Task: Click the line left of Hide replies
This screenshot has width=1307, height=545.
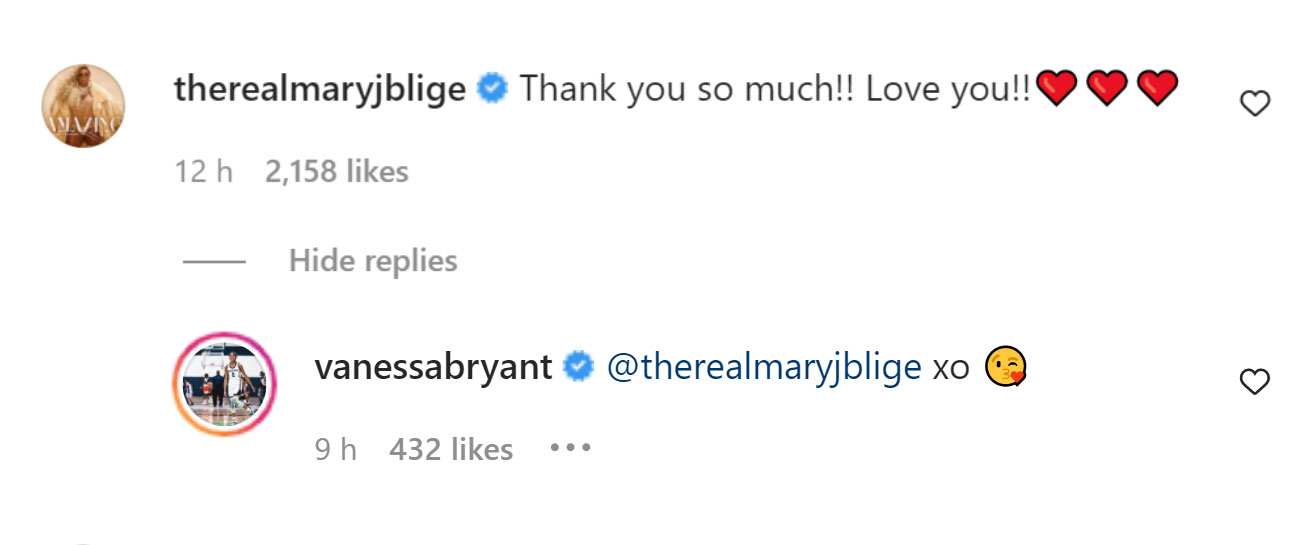Action: [214, 262]
